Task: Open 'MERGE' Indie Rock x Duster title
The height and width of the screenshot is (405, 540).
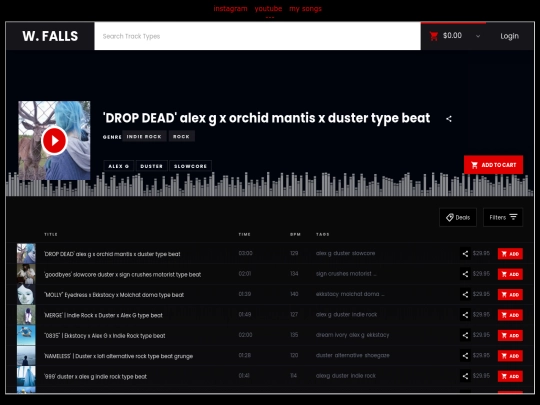Action: point(103,315)
